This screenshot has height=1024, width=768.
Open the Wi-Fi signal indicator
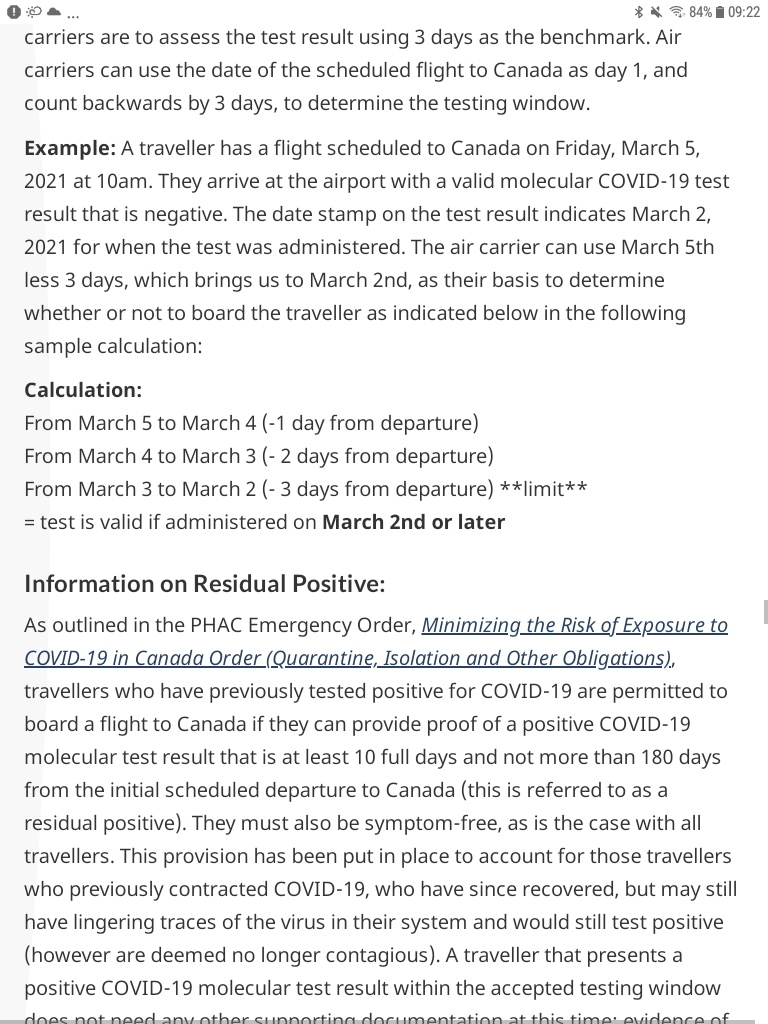click(675, 11)
